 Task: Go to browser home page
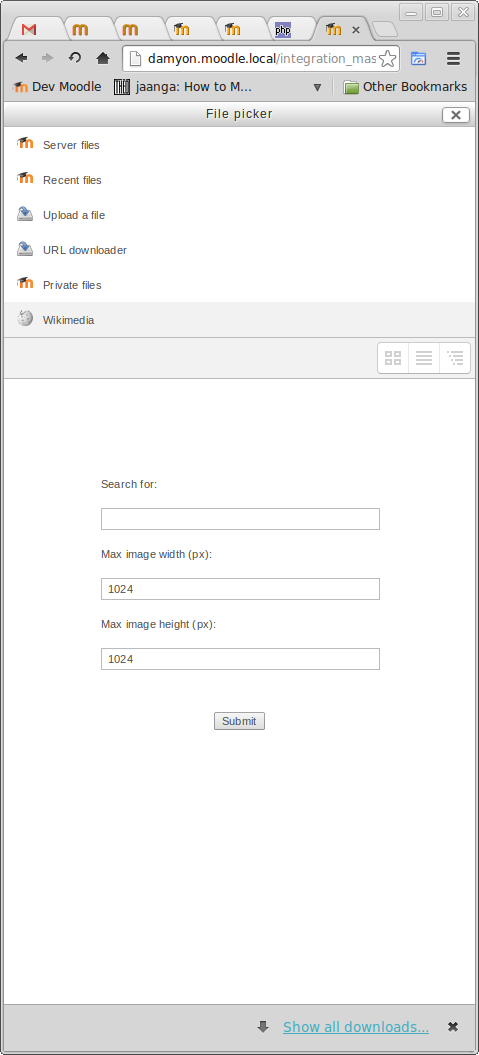coord(102,59)
